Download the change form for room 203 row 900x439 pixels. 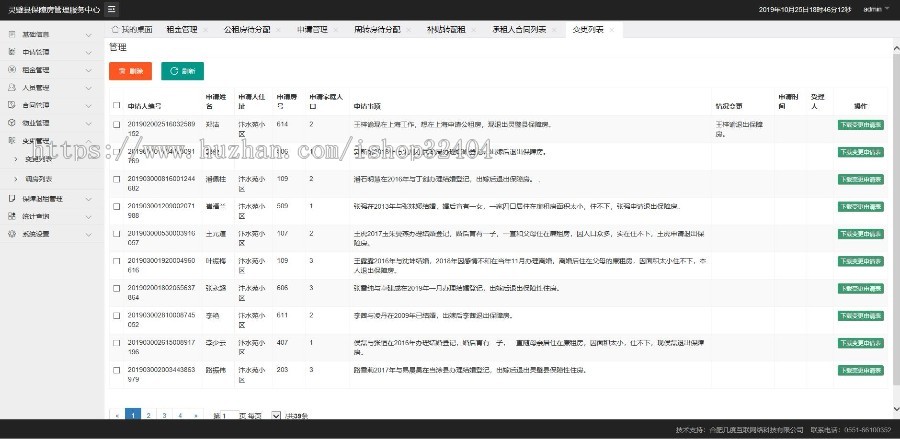click(x=860, y=370)
